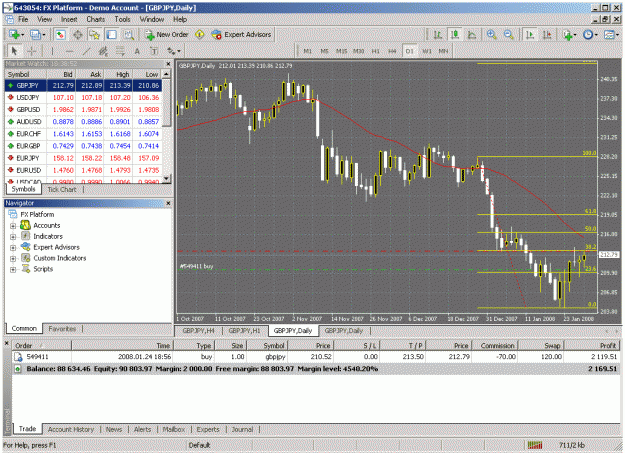The width and height of the screenshot is (625, 453).
Task: Open a New Chart via toolbar icon
Action: tap(14, 35)
